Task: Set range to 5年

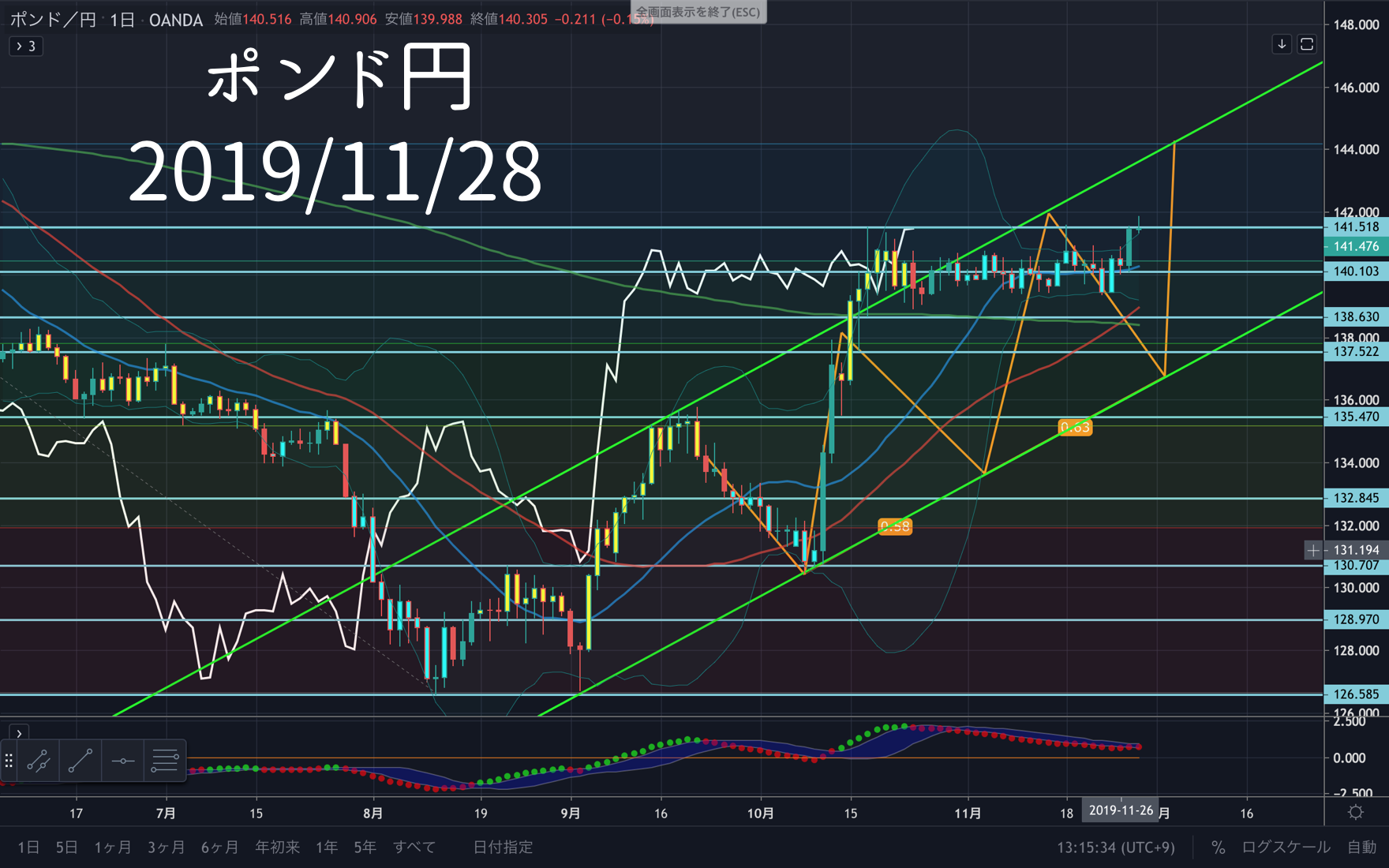Action: (365, 847)
